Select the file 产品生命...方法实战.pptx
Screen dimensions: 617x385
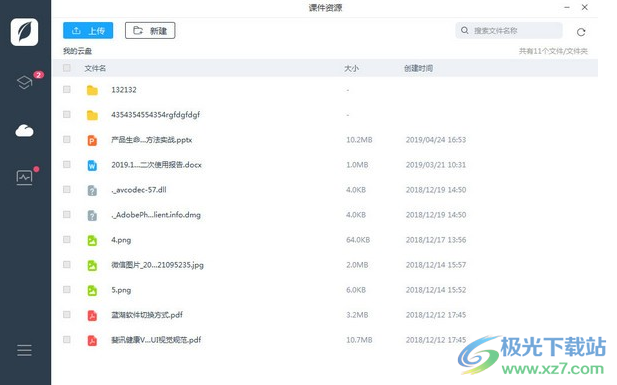coord(151,140)
